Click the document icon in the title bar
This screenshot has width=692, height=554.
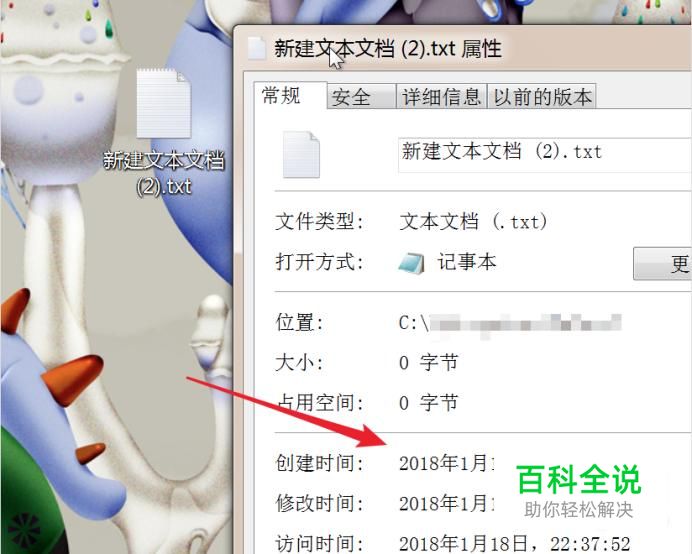pyautogui.click(x=257, y=49)
